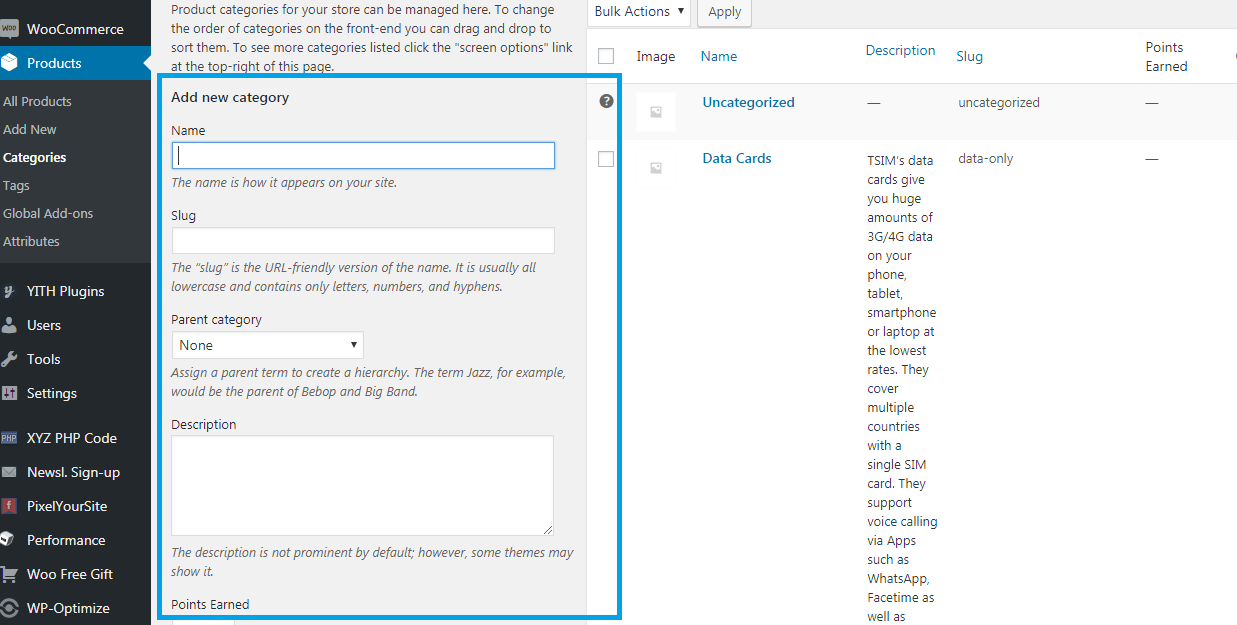Click the WooCommerce logo icon in sidebar
Image resolution: width=1237 pixels, height=625 pixels.
[9, 29]
